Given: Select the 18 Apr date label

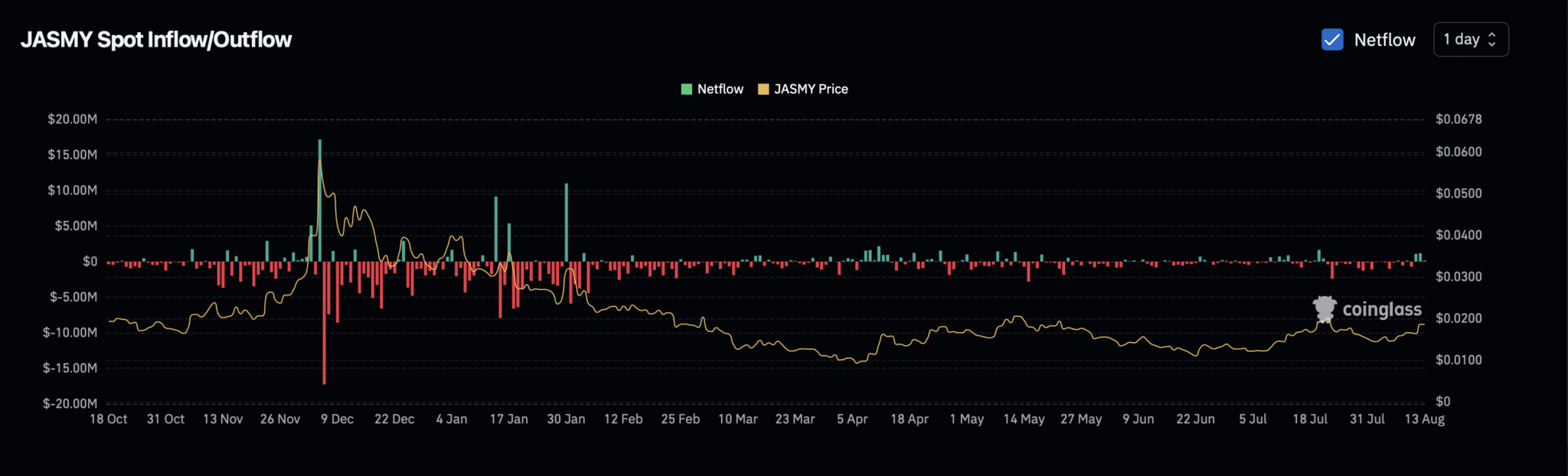Looking at the screenshot, I should pos(910,419).
